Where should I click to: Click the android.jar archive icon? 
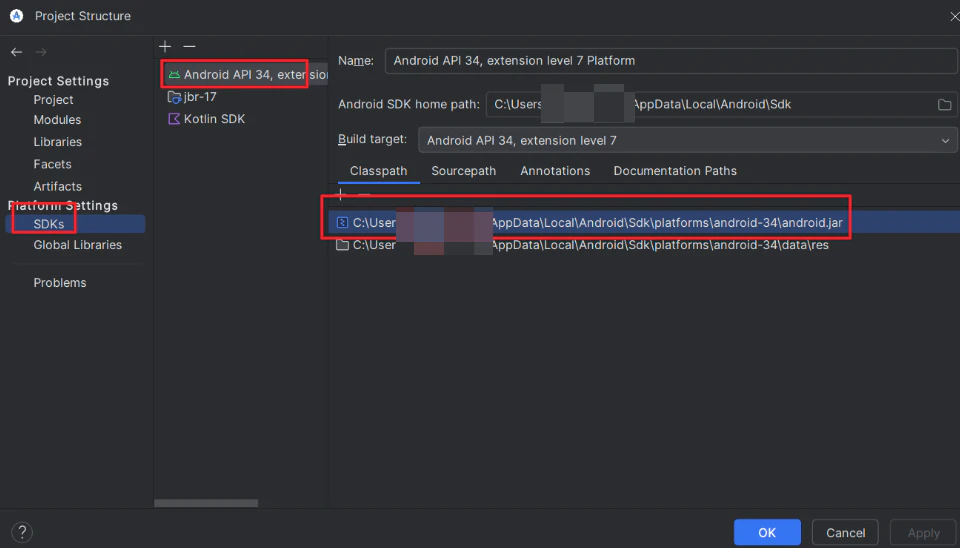[x=342, y=222]
